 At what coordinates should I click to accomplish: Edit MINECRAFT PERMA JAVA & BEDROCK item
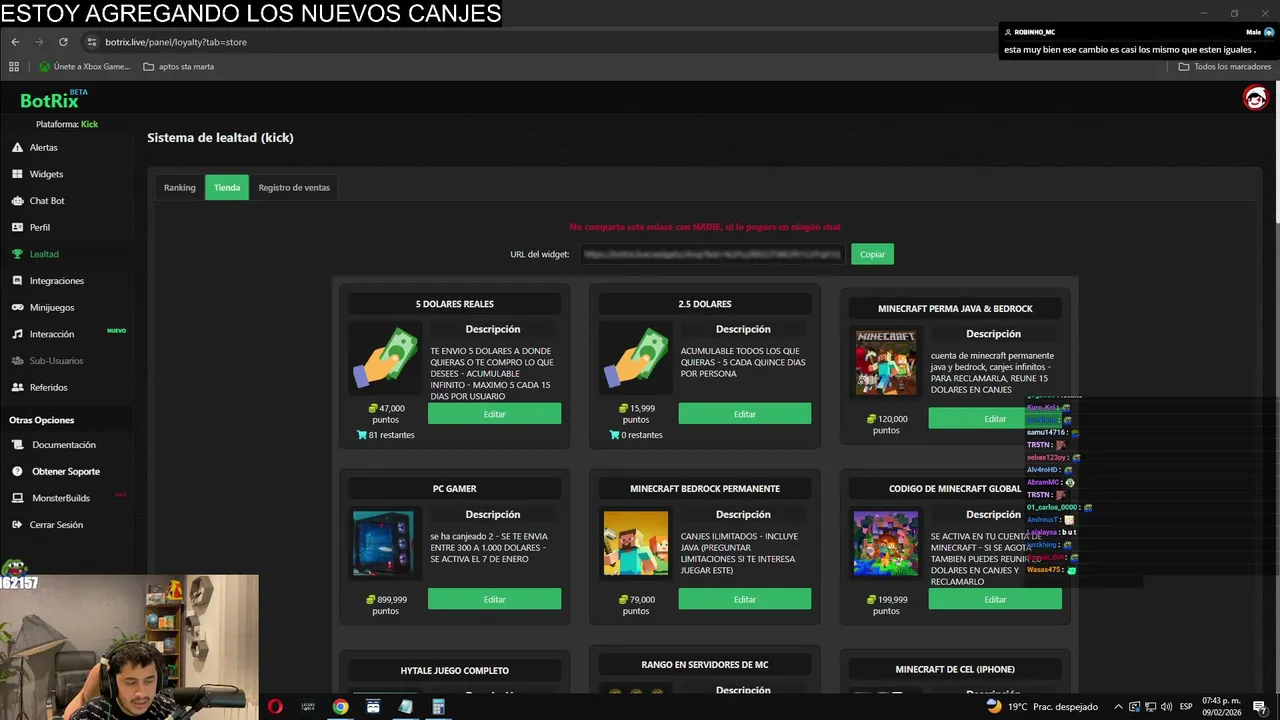tap(994, 419)
